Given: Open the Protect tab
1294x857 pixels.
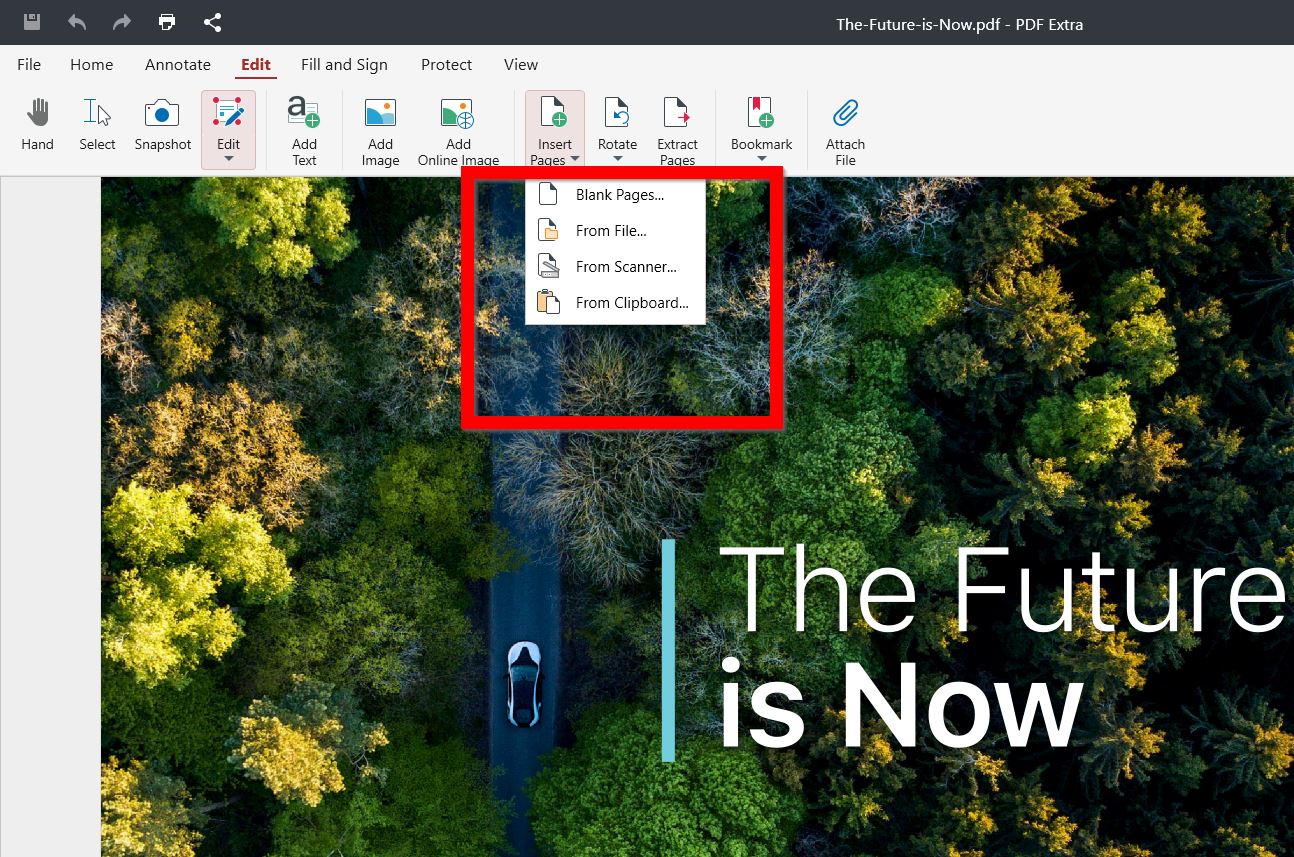Looking at the screenshot, I should point(446,64).
